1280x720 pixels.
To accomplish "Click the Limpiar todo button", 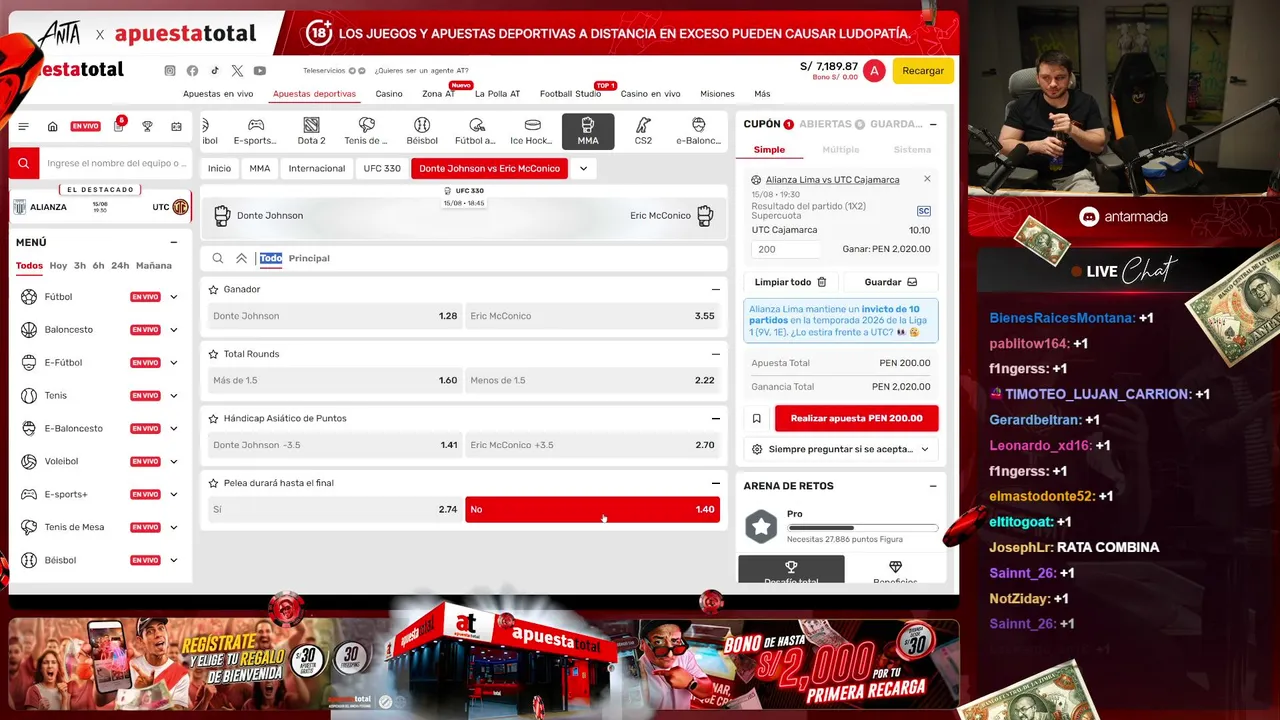I will click(790, 282).
